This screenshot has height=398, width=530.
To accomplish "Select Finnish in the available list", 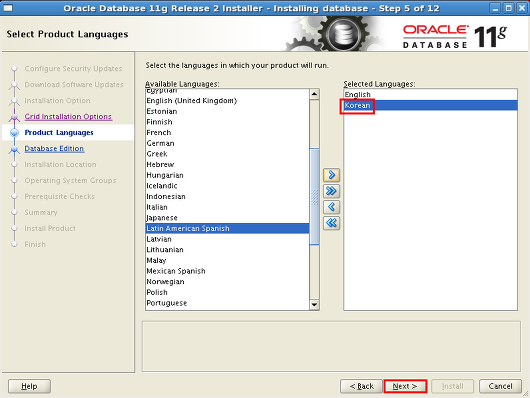I will point(227,122).
